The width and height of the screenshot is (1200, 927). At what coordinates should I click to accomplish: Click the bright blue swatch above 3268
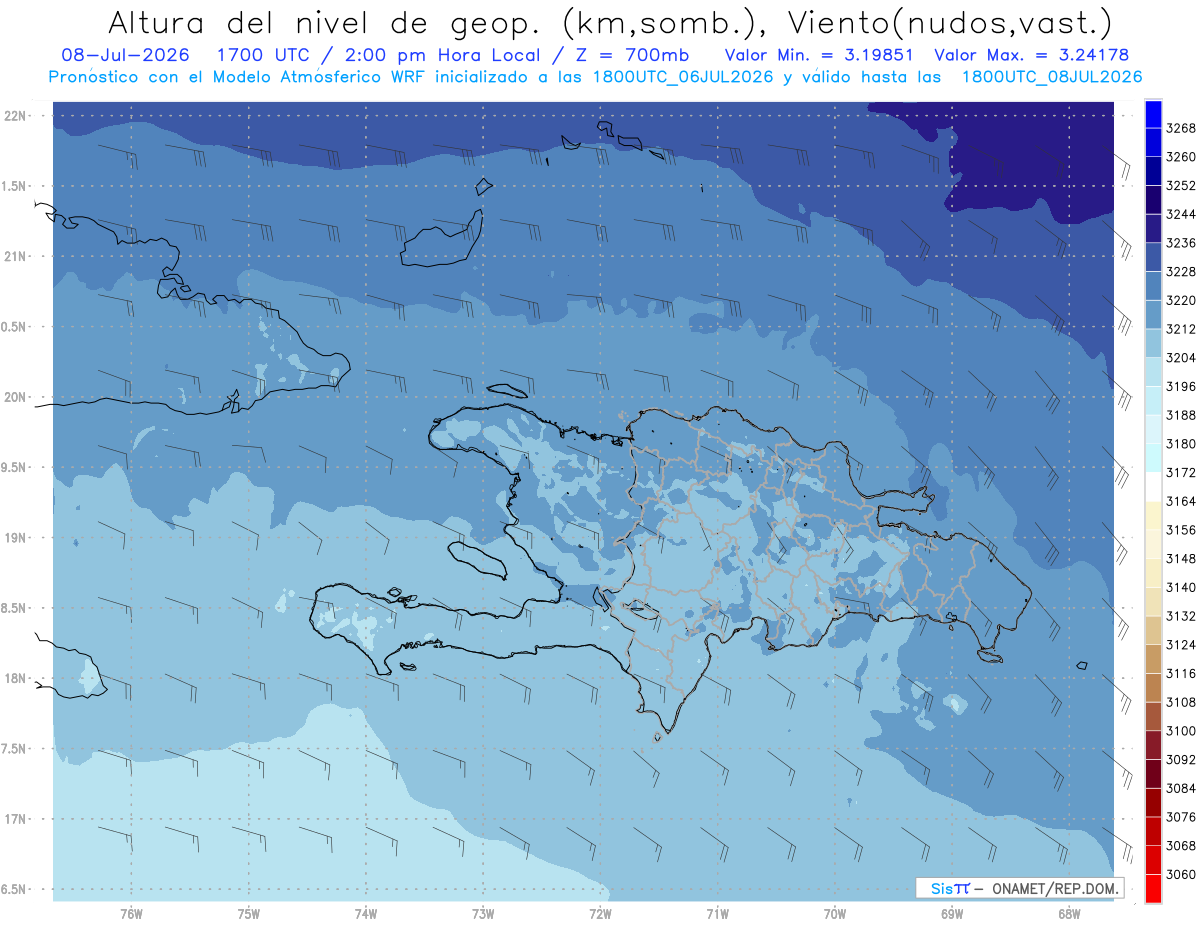point(1153,113)
